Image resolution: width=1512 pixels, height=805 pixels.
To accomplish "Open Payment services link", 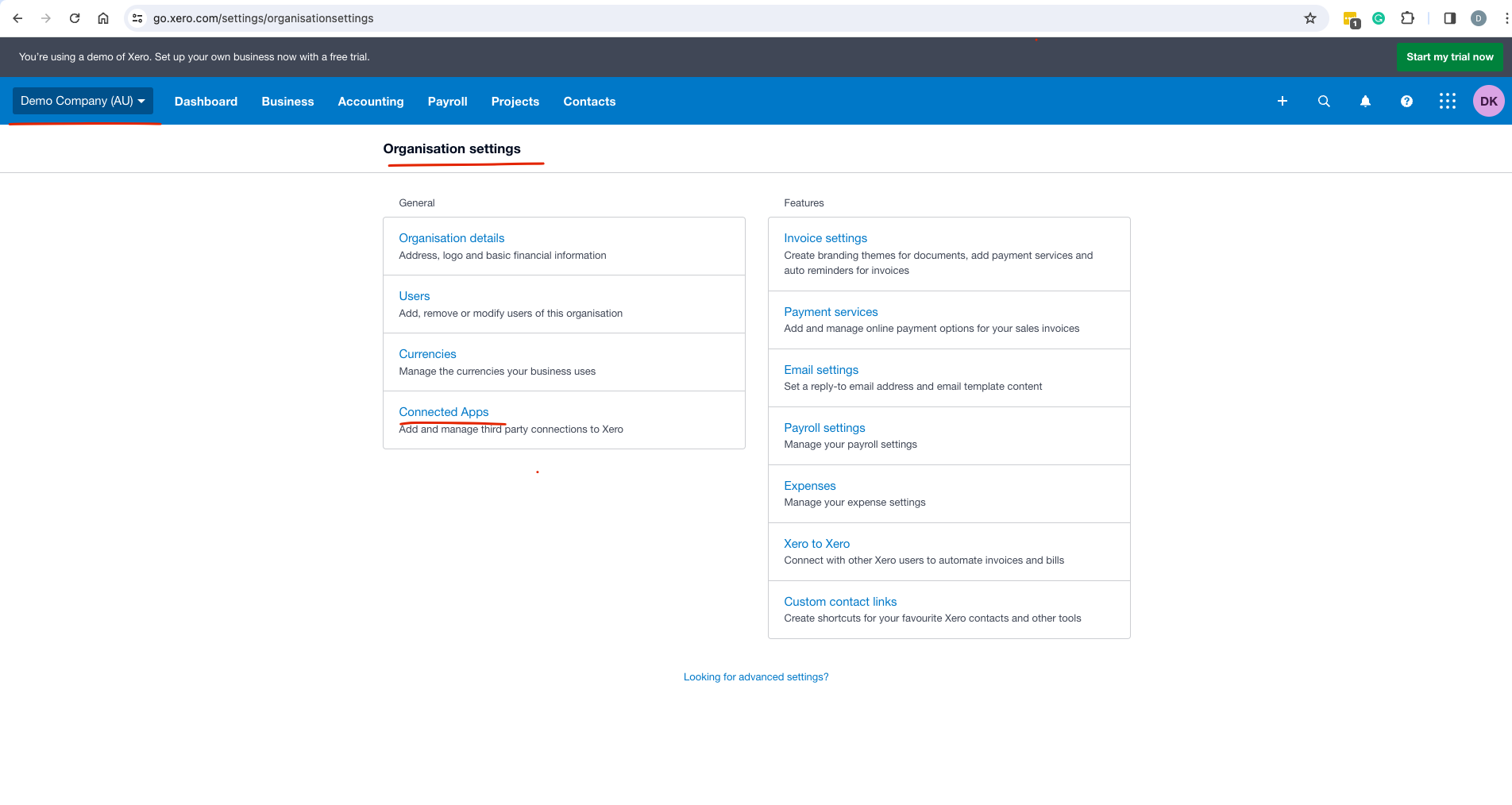I will 831,312.
